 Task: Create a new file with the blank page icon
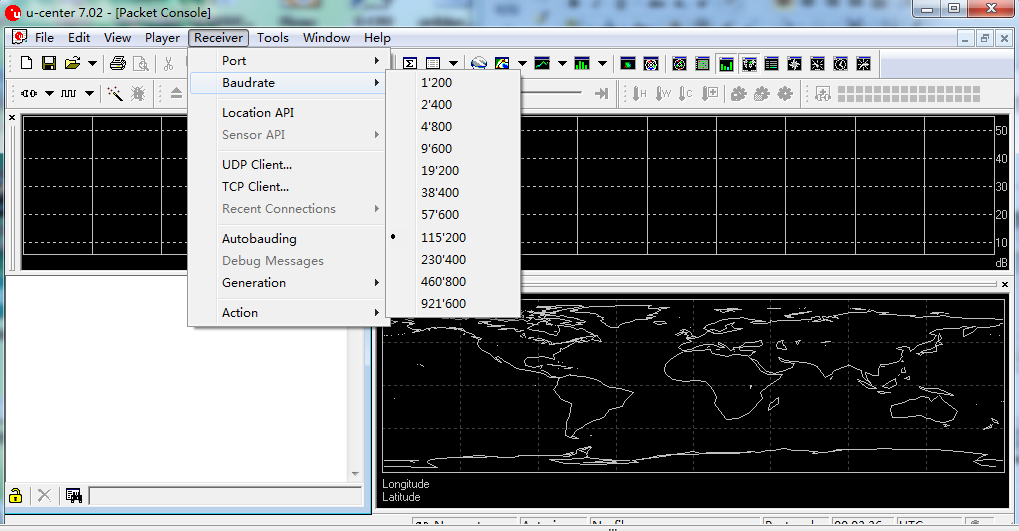(x=26, y=63)
